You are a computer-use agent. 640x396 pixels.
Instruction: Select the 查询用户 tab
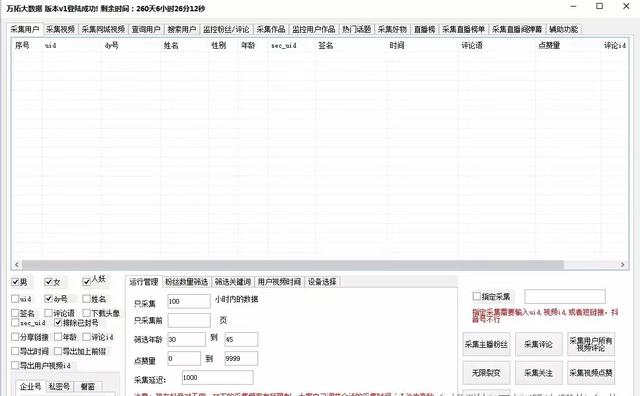tap(146, 29)
